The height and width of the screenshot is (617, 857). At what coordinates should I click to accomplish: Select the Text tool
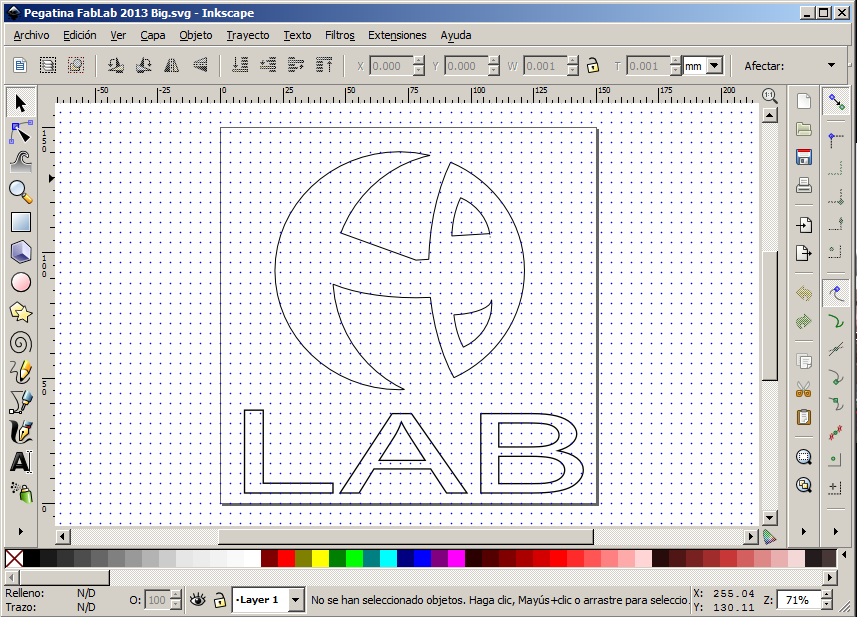pyautogui.click(x=21, y=462)
